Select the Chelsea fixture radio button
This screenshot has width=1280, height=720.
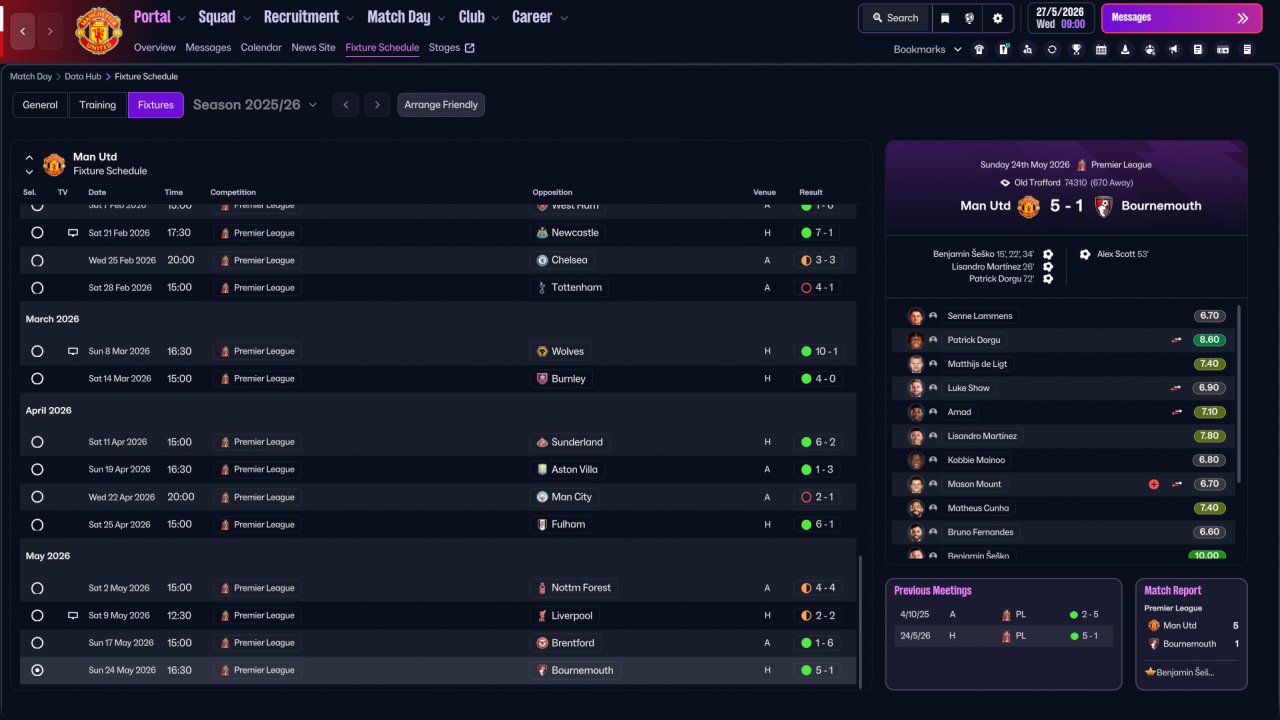tap(37, 260)
